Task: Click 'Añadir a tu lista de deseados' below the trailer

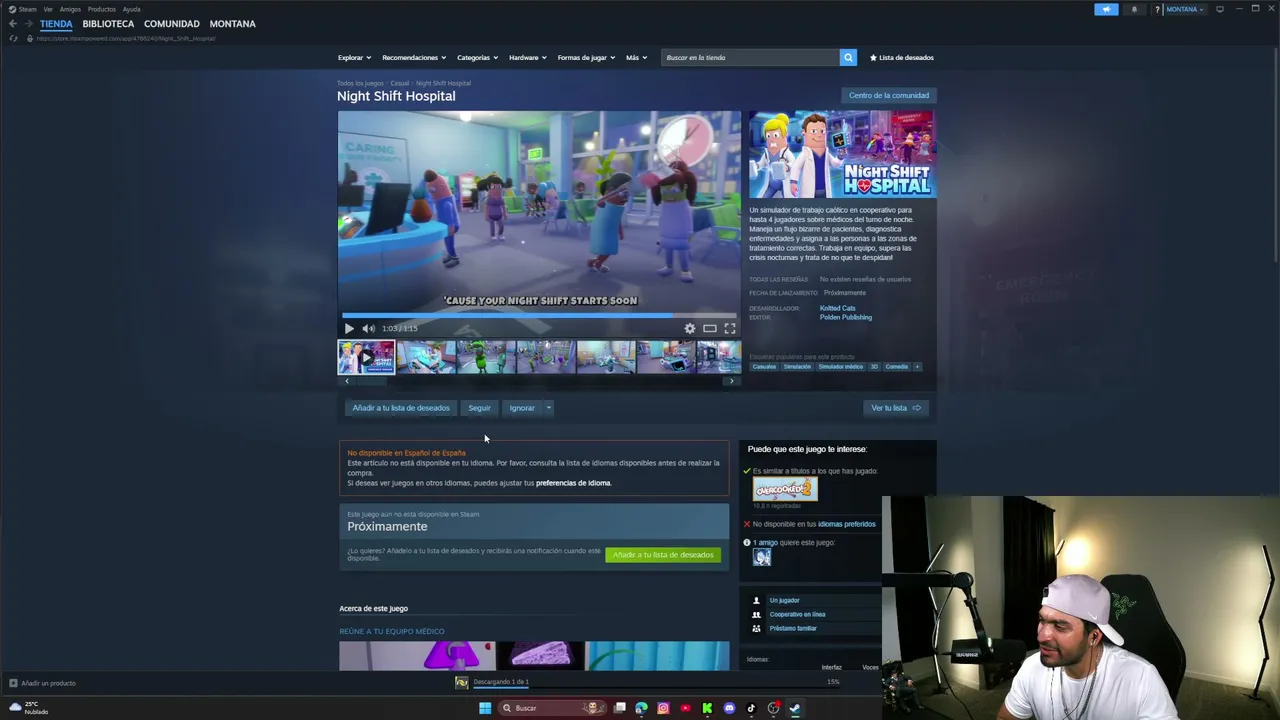Action: click(x=401, y=408)
